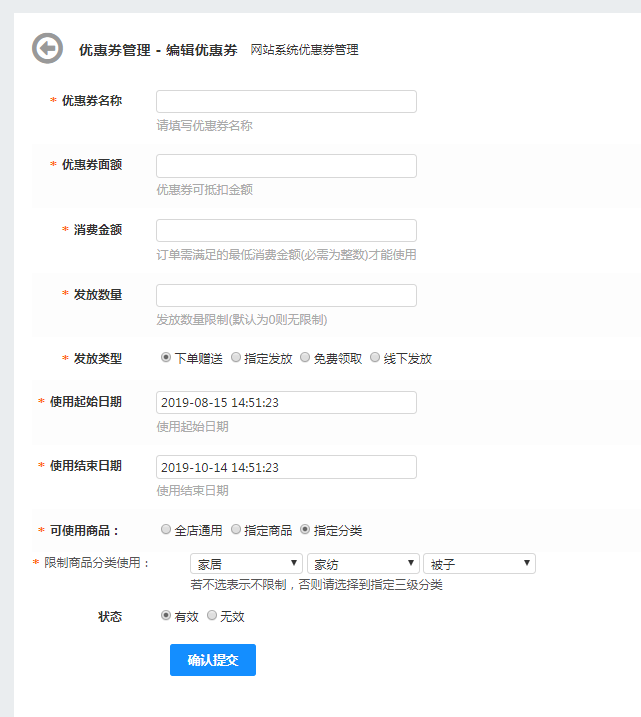
Task: Choose the 指定商品 radio option
Action: [x=236, y=530]
